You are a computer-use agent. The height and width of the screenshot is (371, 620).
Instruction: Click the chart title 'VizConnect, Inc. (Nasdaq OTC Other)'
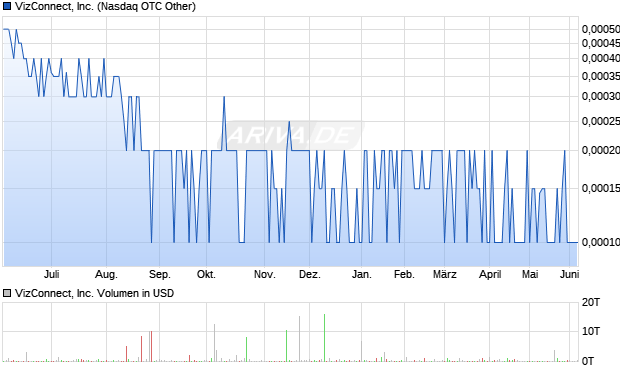[x=105, y=6]
